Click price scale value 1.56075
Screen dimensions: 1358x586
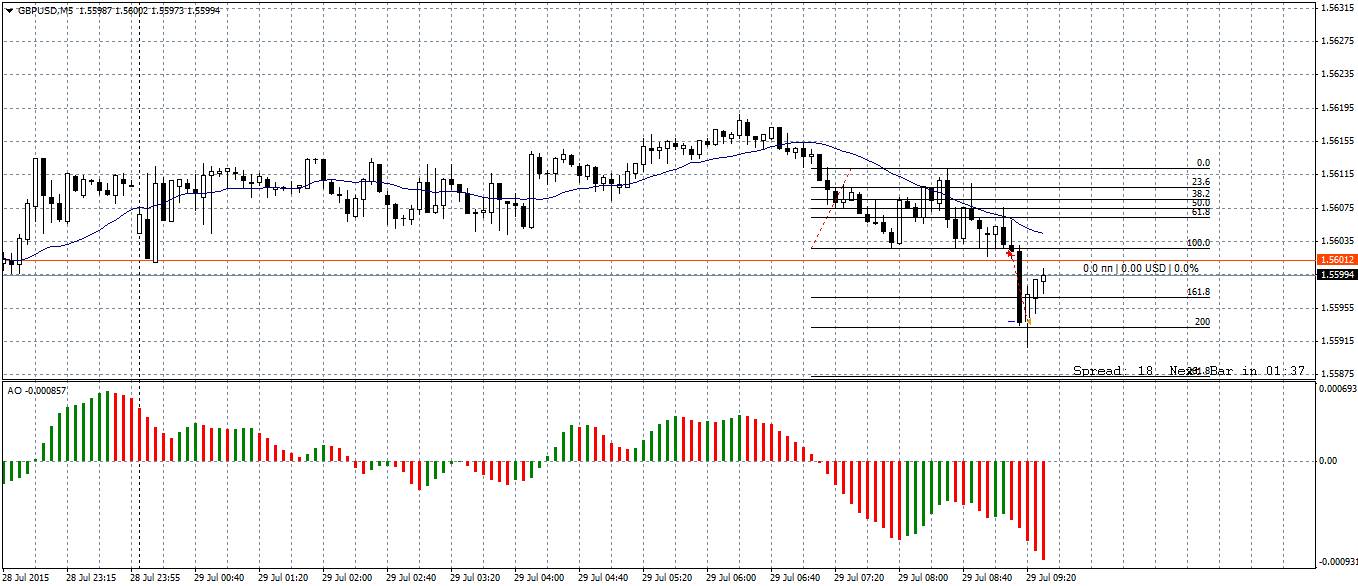1337,208
